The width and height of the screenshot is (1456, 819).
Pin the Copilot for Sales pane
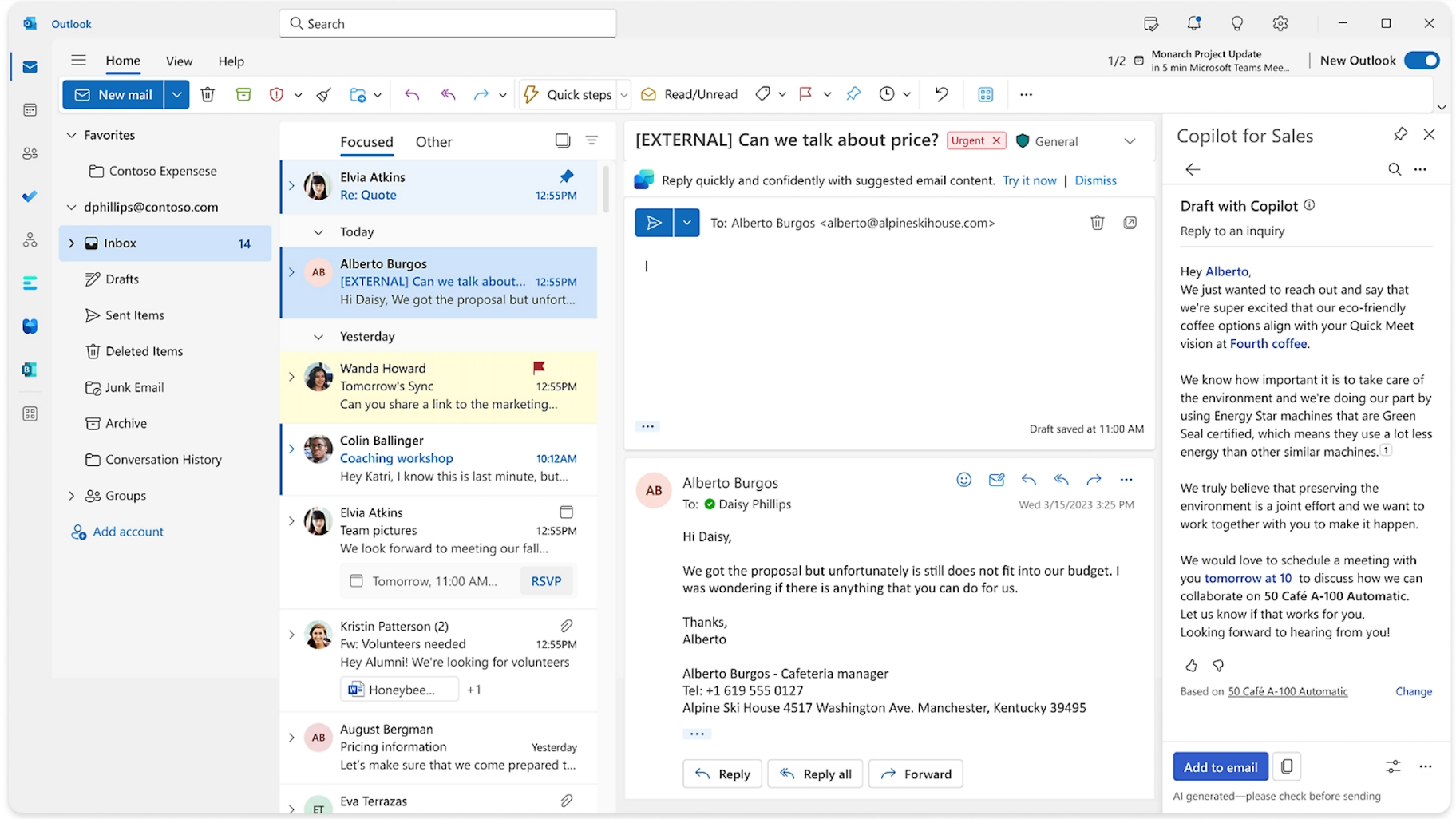1400,134
